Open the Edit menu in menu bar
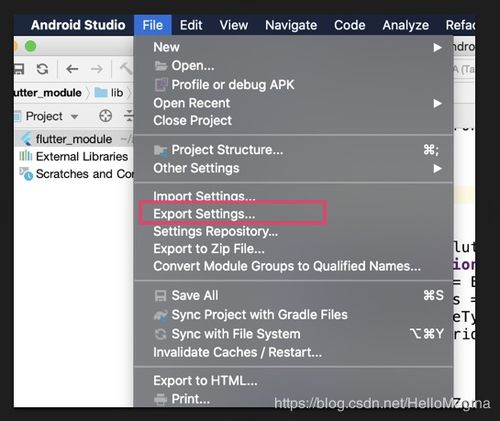The height and width of the screenshot is (421, 500). click(191, 25)
